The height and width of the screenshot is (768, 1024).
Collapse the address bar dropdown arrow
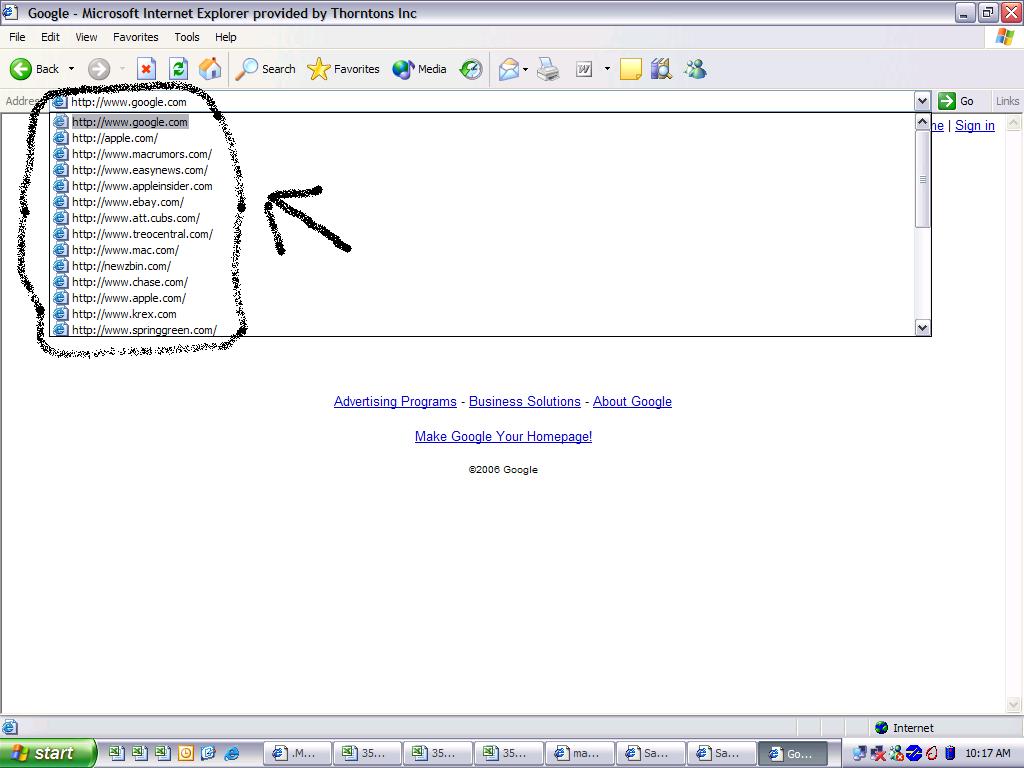pyautogui.click(x=922, y=101)
